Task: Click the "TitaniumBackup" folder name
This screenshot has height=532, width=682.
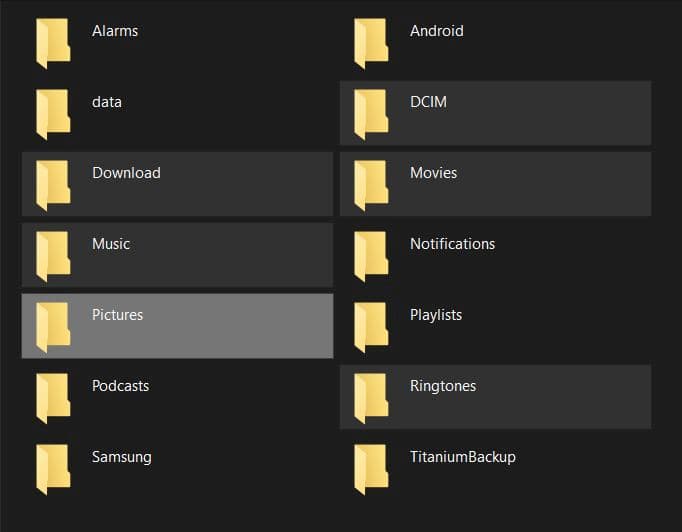Action: point(463,456)
